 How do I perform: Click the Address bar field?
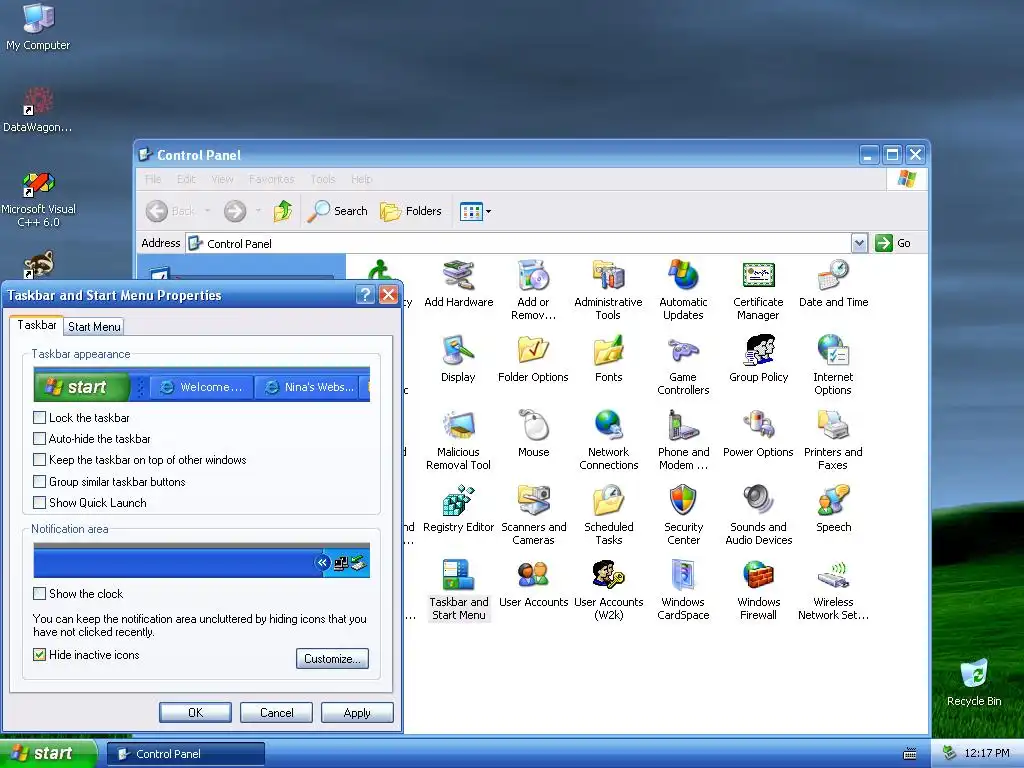tap(519, 244)
